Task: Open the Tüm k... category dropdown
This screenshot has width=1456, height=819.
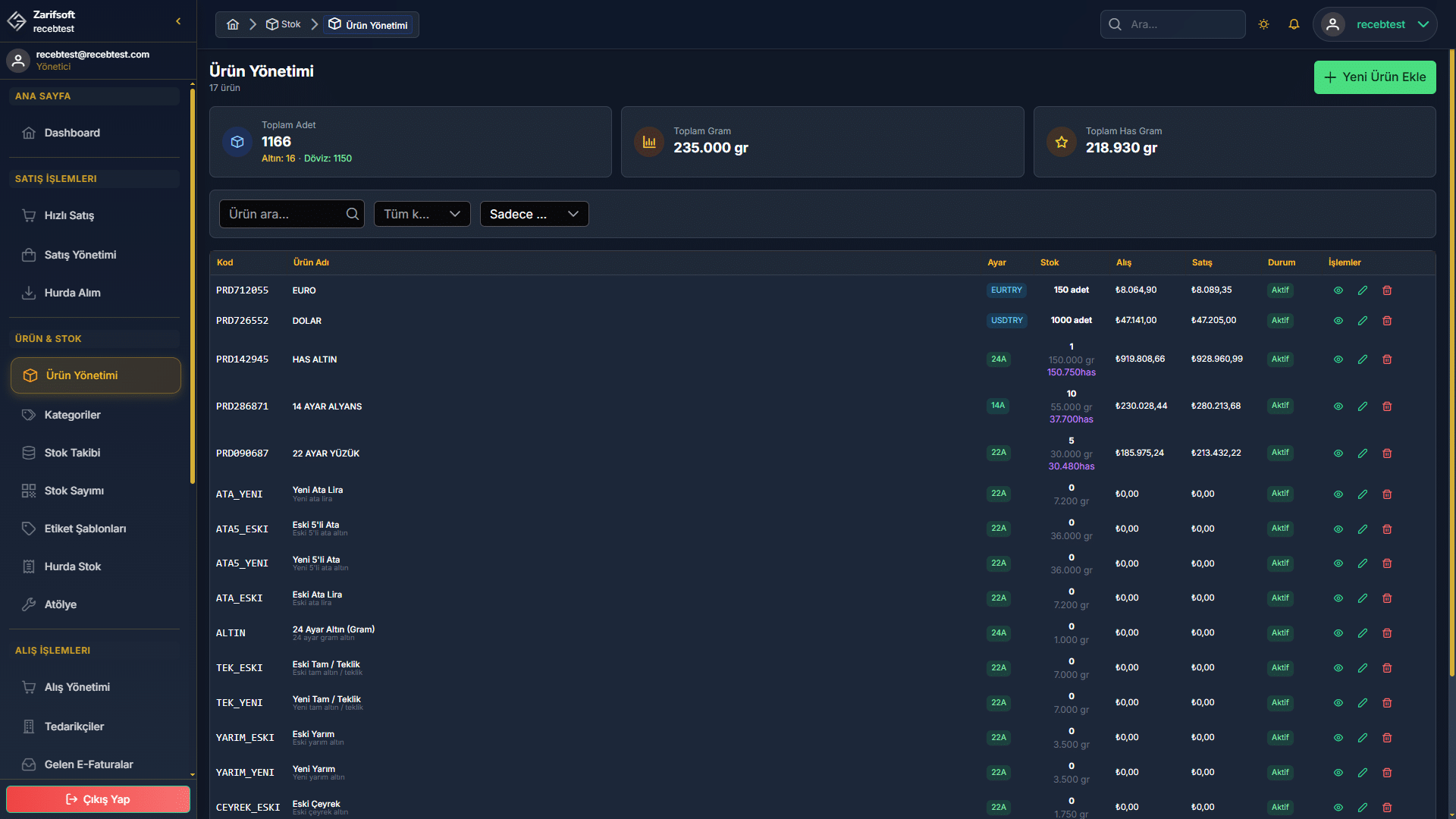Action: (422, 214)
